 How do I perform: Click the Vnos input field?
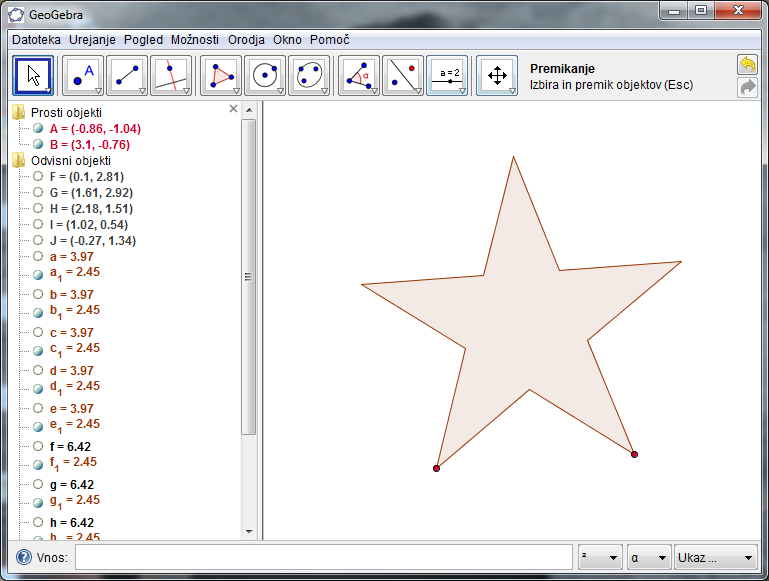[323, 557]
